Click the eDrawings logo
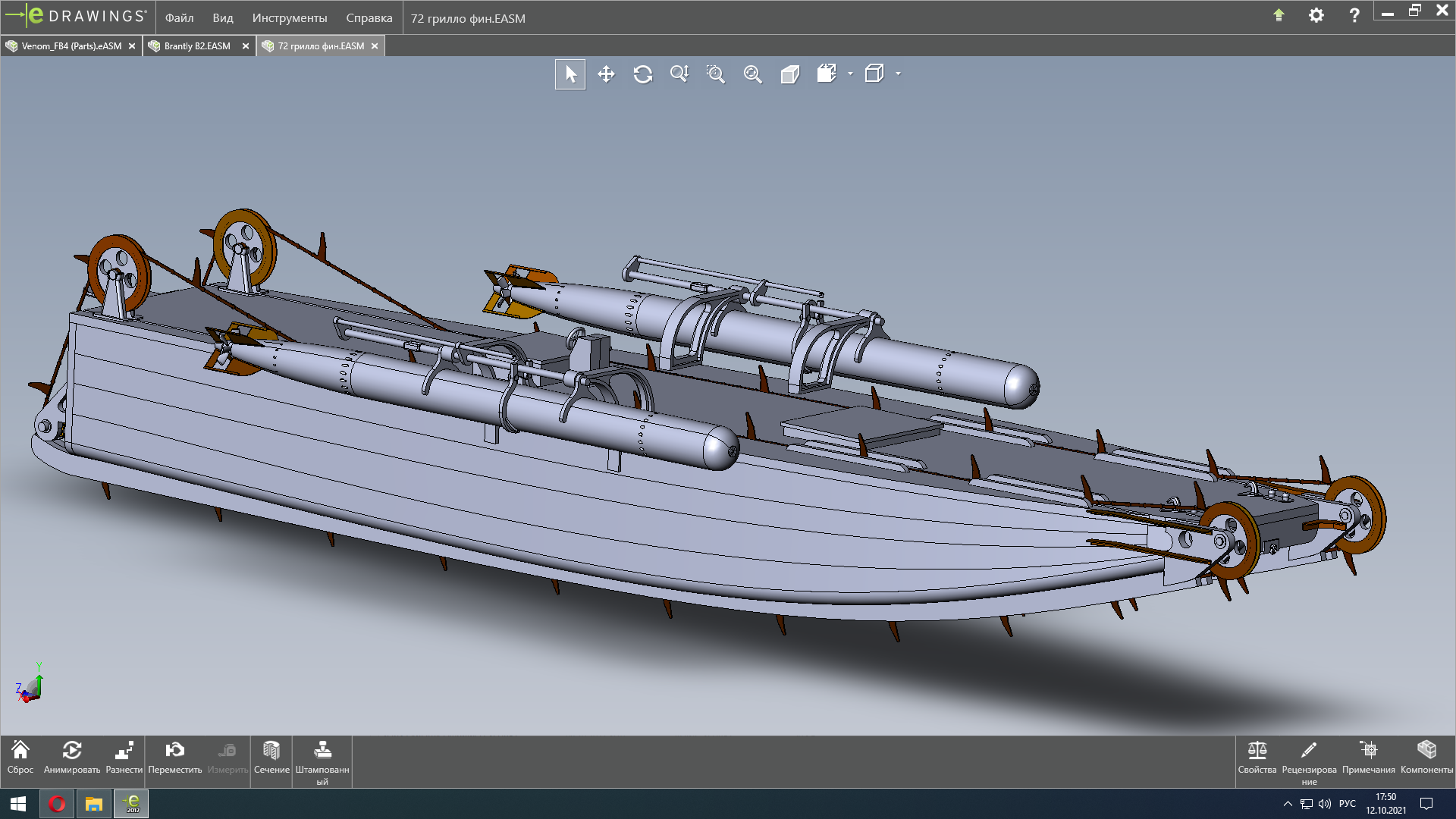The height and width of the screenshot is (819, 1456). pyautogui.click(x=76, y=15)
